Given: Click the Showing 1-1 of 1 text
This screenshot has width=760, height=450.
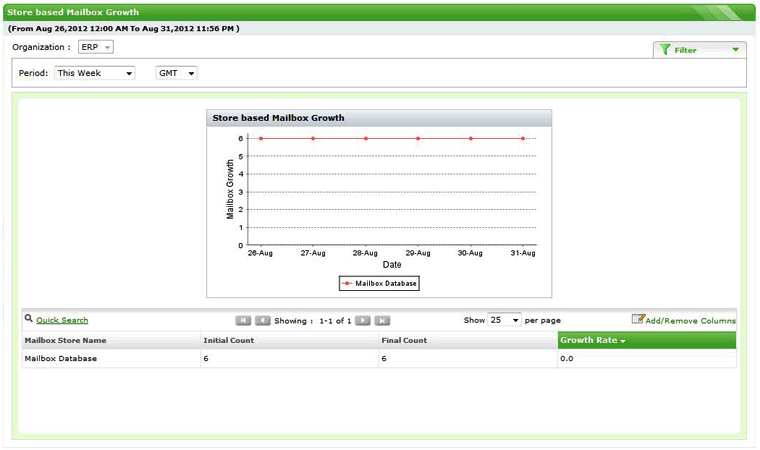Looking at the screenshot, I should pyautogui.click(x=313, y=321).
